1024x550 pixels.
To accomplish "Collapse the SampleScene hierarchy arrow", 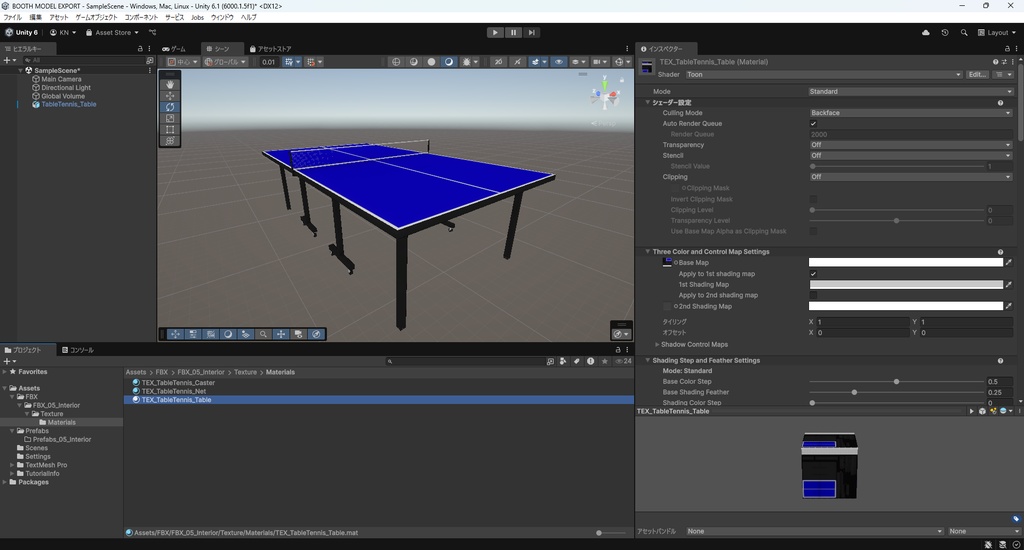I will [21, 70].
